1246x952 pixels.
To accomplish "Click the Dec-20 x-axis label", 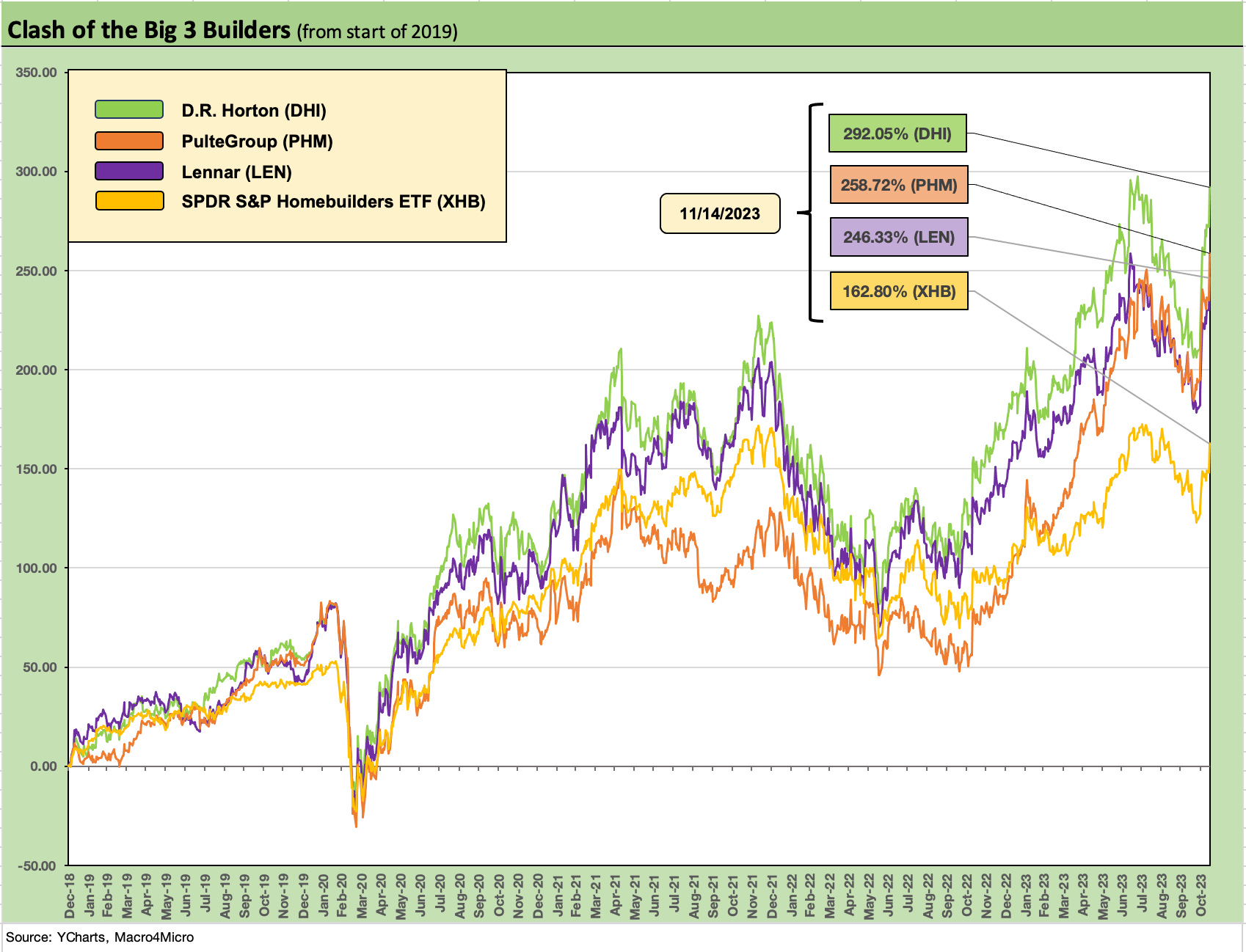I will [538, 896].
